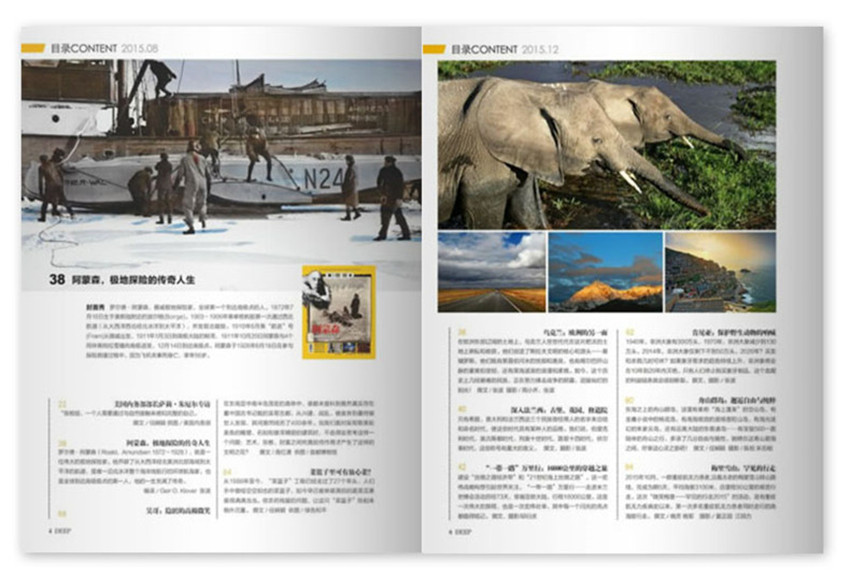Open the polar expedition seaplane photo
The width and height of the screenshot is (850, 577).
(221, 160)
